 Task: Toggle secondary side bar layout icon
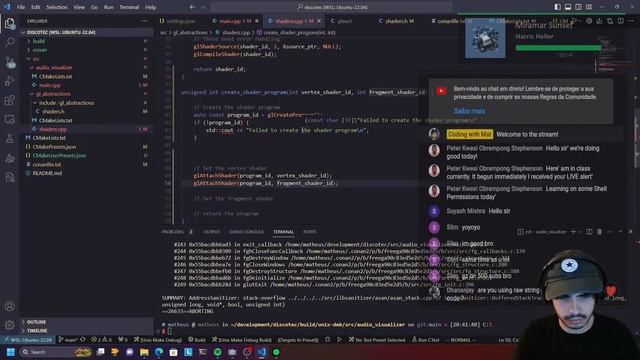point(578,7)
